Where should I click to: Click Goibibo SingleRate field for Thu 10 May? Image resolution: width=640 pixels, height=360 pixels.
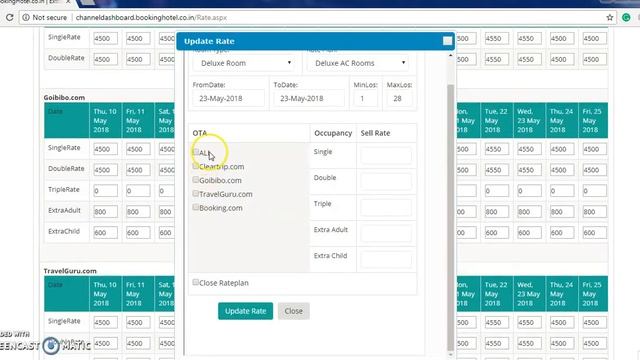(x=105, y=149)
